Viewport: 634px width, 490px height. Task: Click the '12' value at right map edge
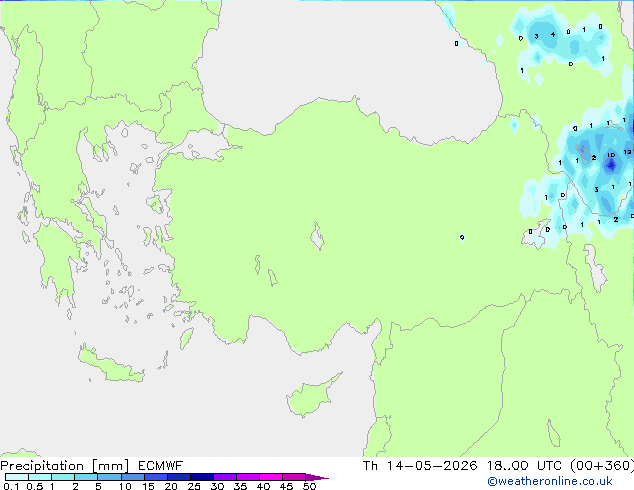coord(627,152)
